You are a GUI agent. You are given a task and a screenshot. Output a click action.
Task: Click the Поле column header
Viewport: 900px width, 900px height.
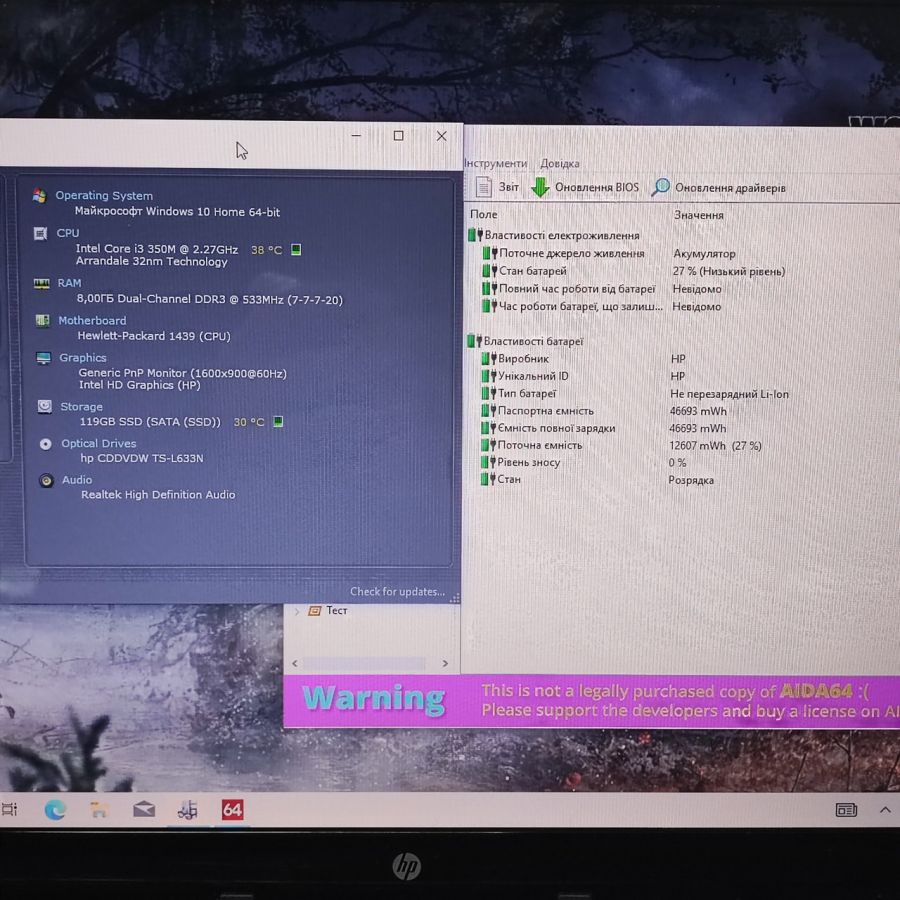(484, 214)
